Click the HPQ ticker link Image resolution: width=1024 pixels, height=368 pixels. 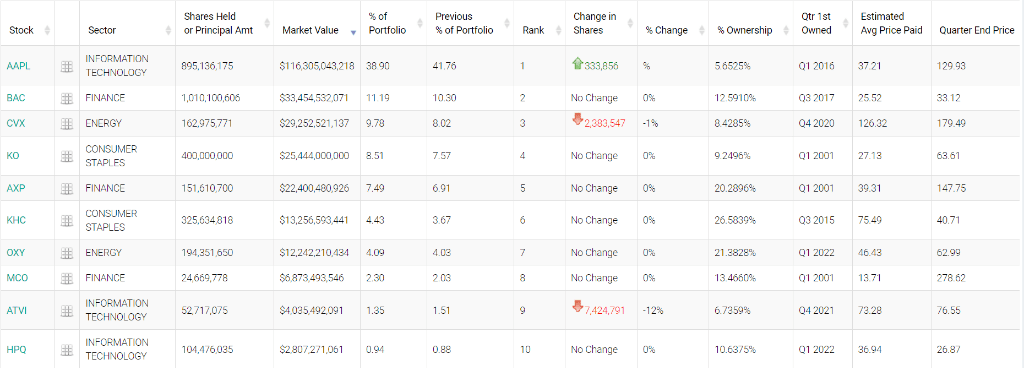[x=16, y=350]
